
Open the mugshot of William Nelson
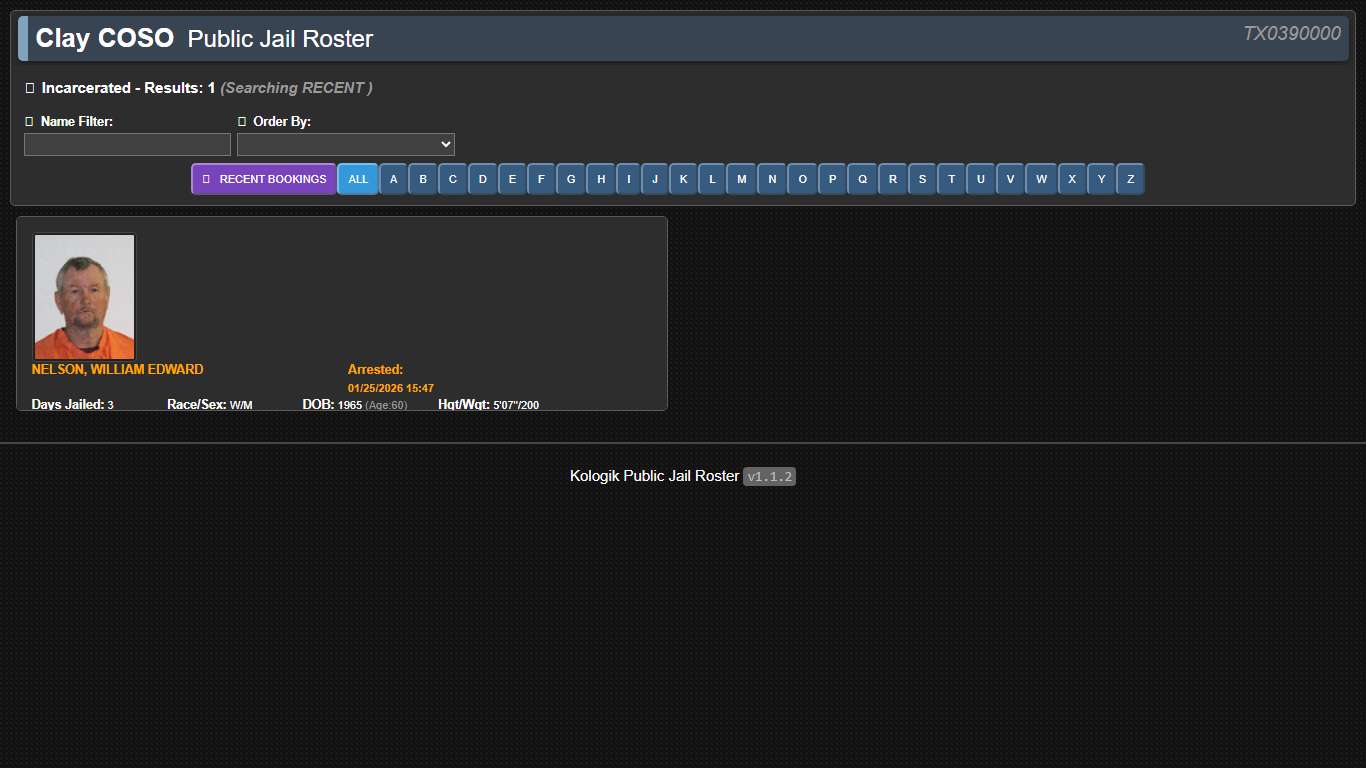click(x=84, y=296)
